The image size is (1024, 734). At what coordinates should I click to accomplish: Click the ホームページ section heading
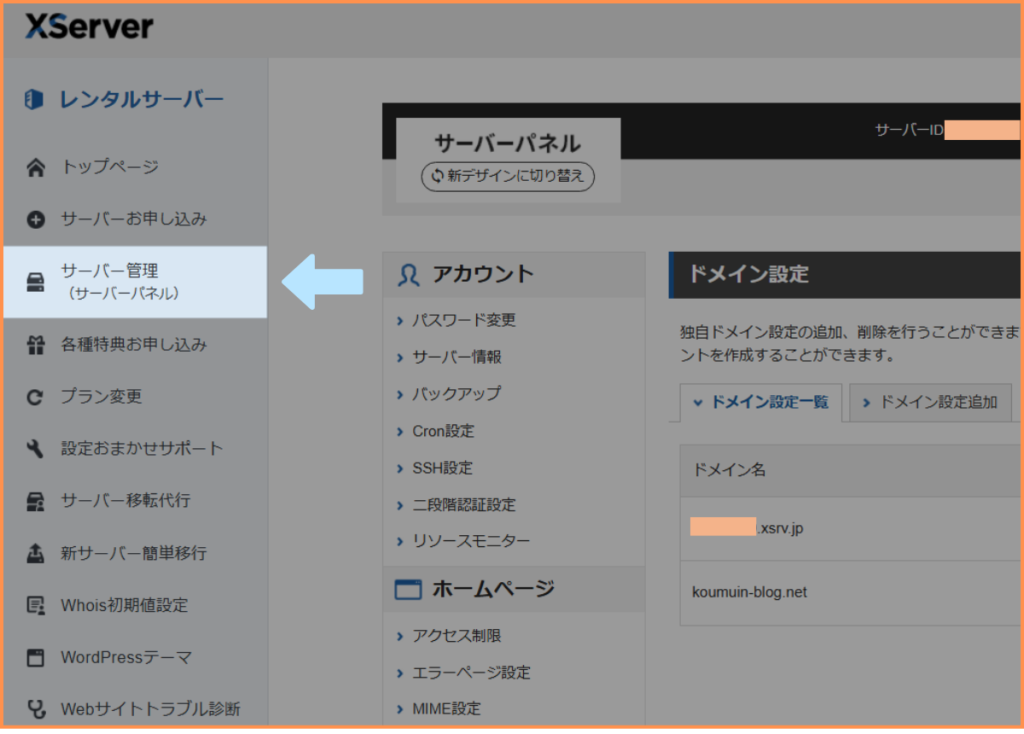(x=493, y=590)
